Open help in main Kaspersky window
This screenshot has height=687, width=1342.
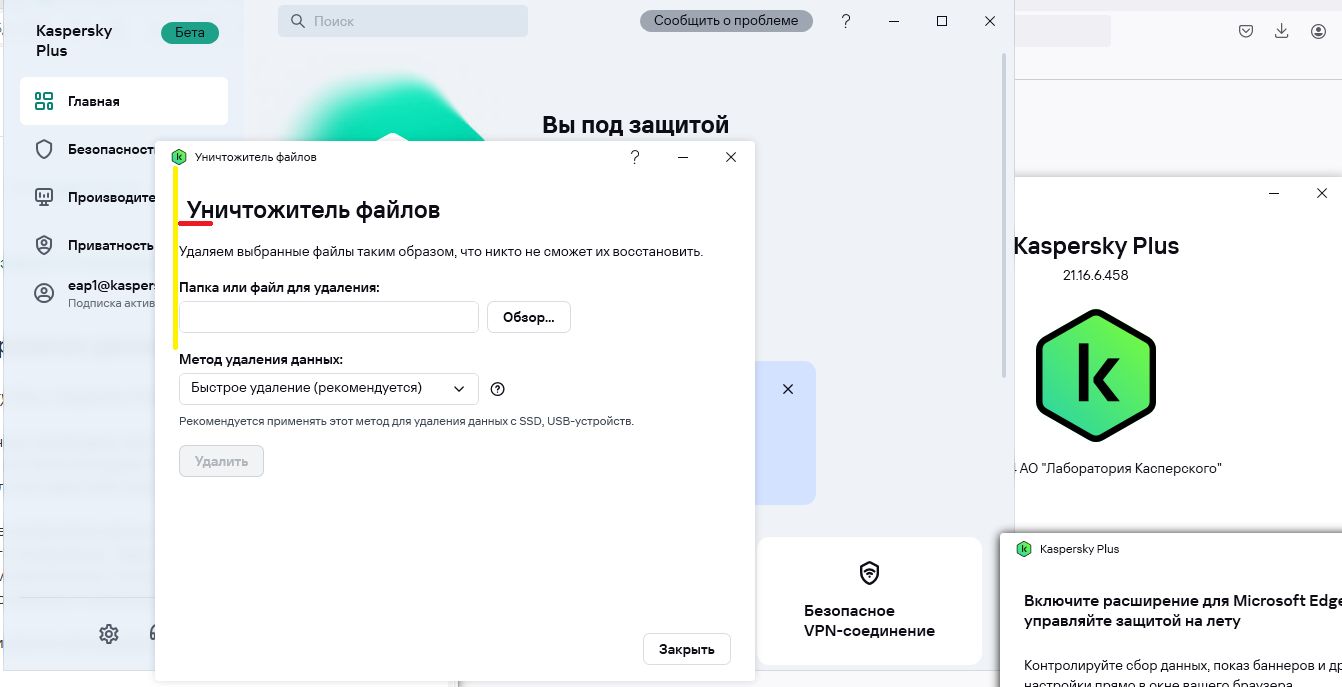click(846, 21)
